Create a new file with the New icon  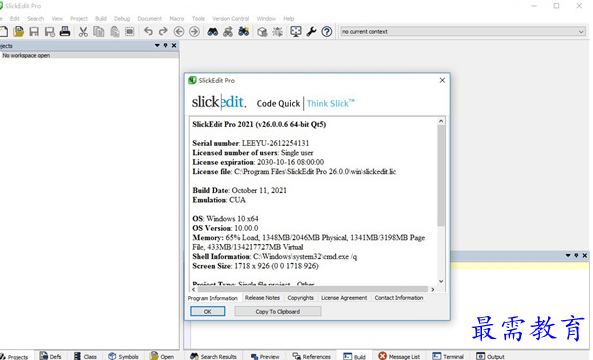point(3,31)
